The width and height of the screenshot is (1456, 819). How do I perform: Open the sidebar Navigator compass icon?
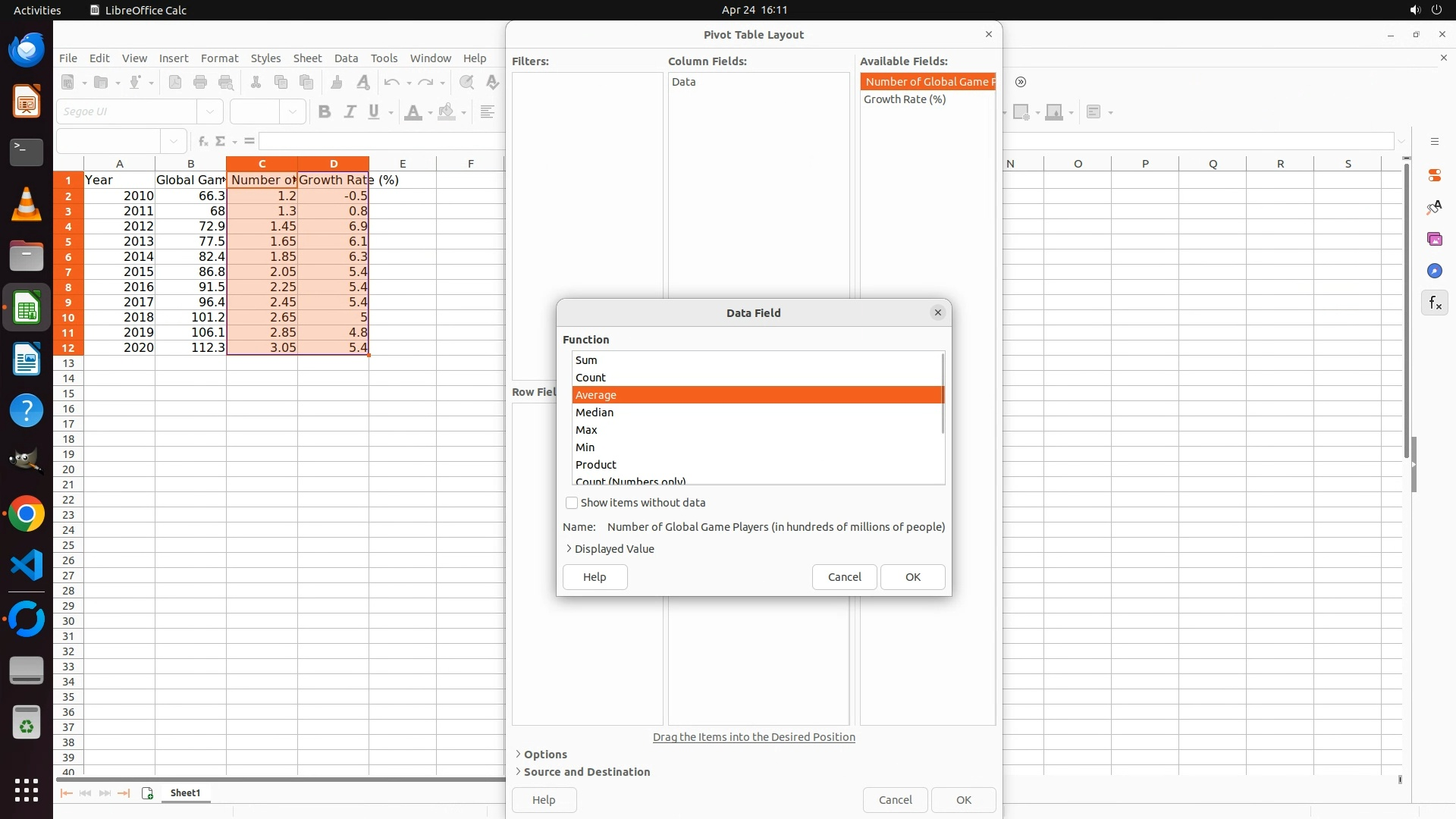1434,271
